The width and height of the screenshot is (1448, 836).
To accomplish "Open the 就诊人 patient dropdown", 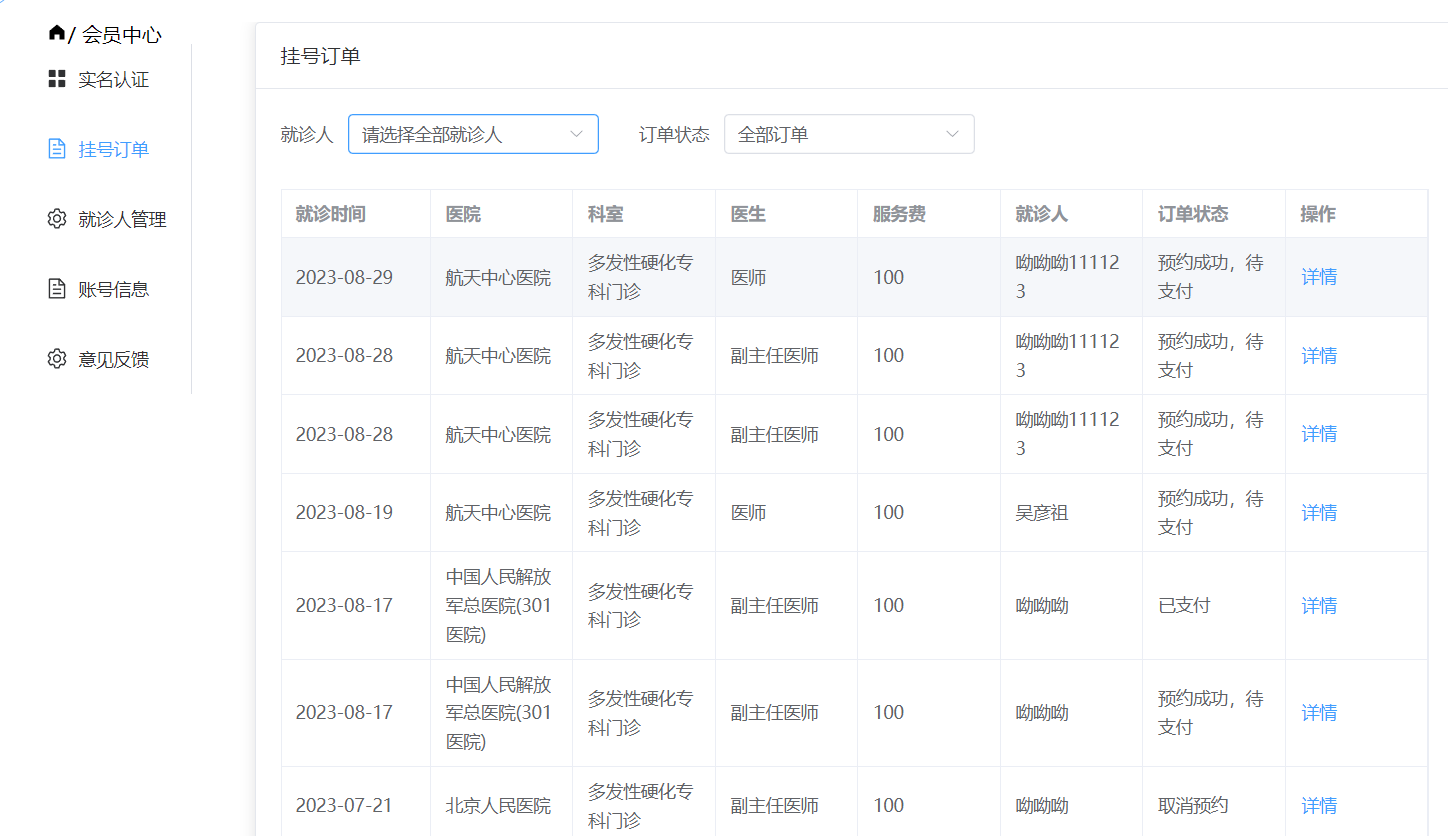I will (x=473, y=134).
